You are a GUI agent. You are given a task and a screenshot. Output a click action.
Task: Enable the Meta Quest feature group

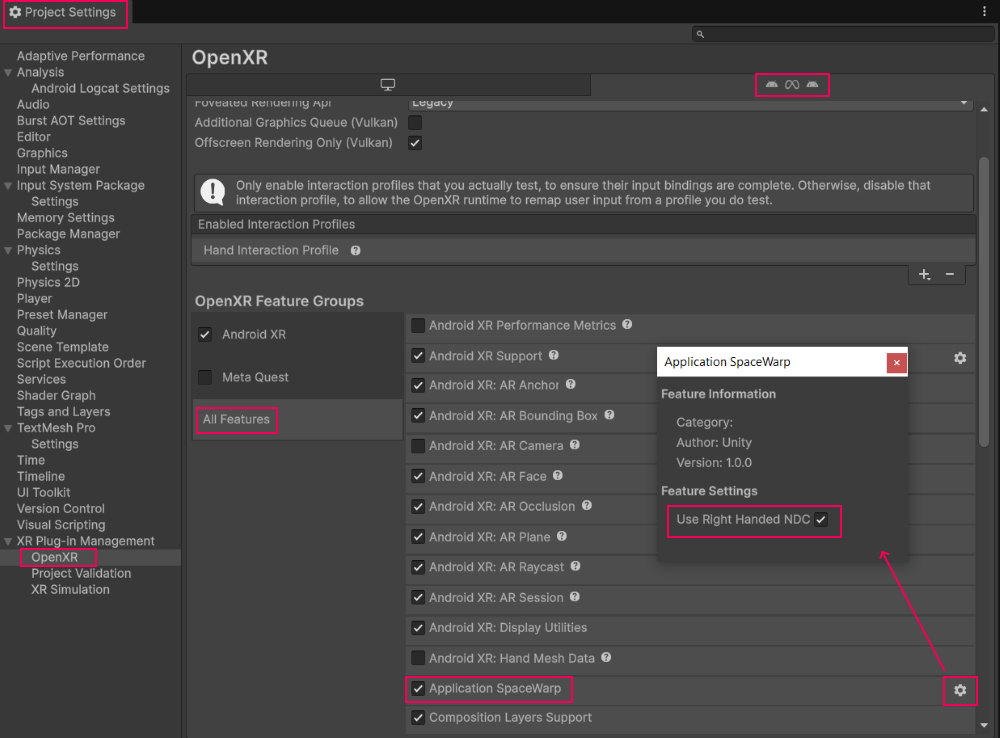204,378
